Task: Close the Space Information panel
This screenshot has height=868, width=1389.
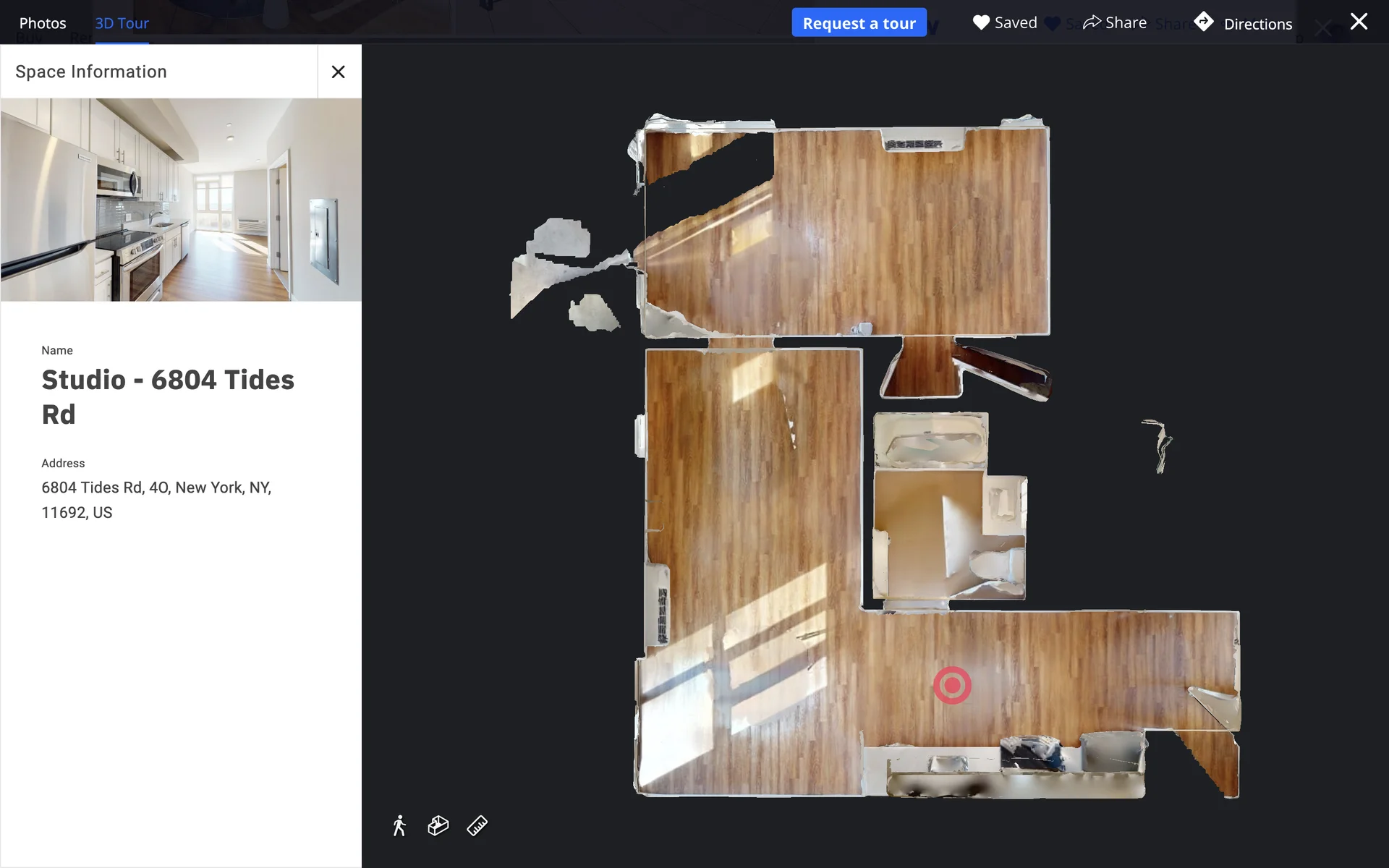Action: tap(338, 72)
